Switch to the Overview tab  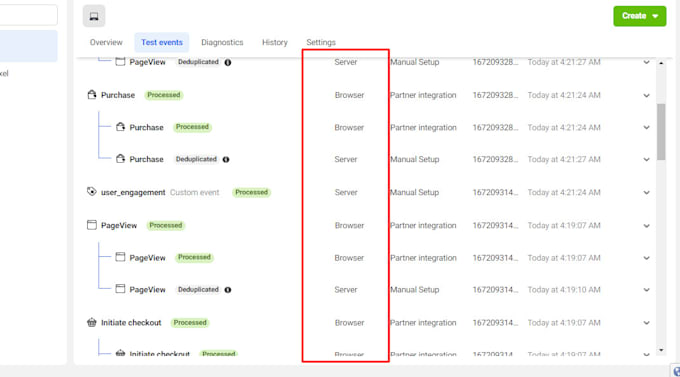106,42
